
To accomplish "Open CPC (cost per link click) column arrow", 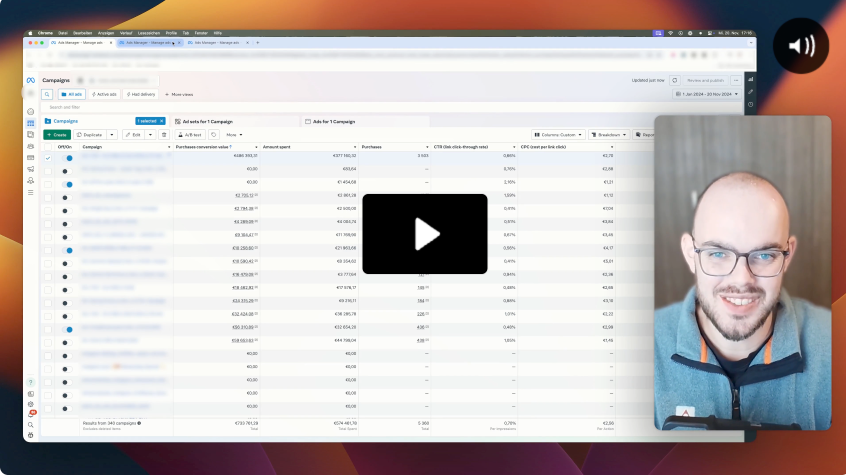I will coord(611,147).
